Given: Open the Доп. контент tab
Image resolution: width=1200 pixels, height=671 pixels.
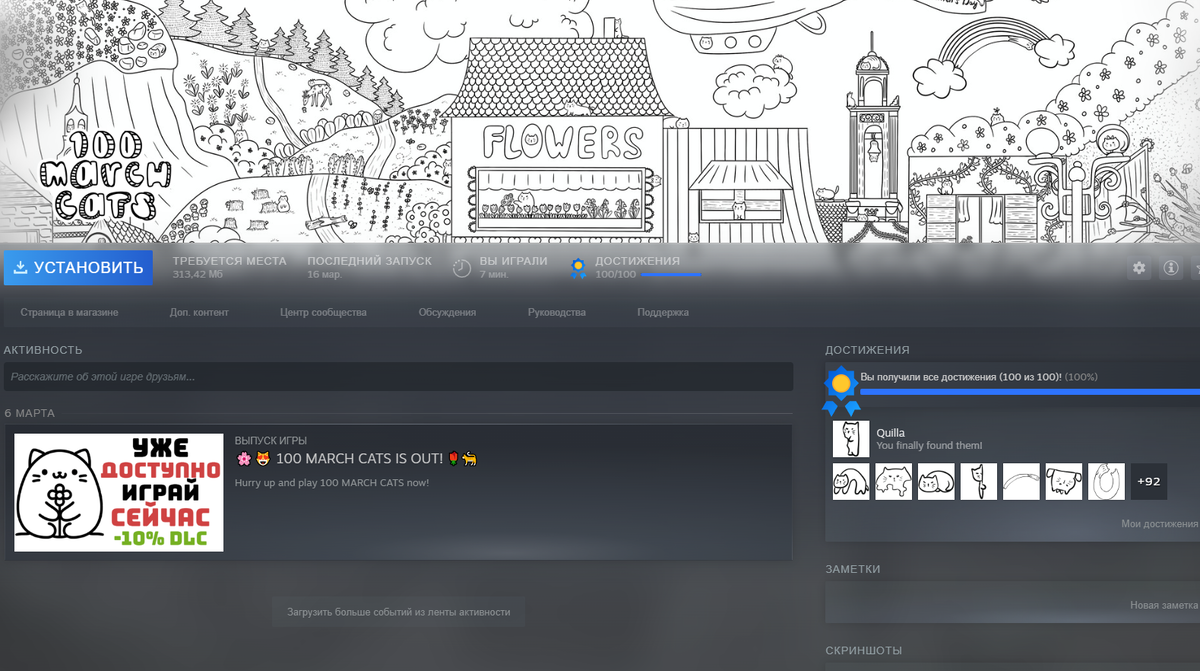Looking at the screenshot, I should (x=199, y=312).
